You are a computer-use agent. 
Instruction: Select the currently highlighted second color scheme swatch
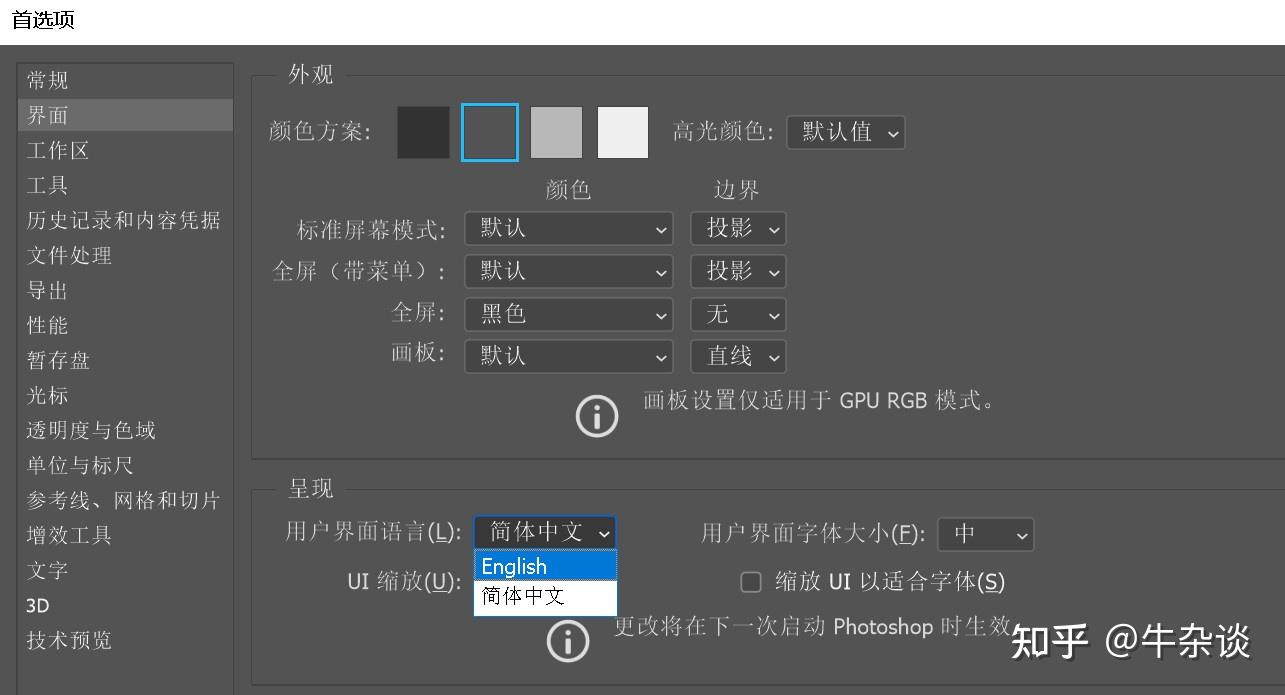(x=489, y=131)
